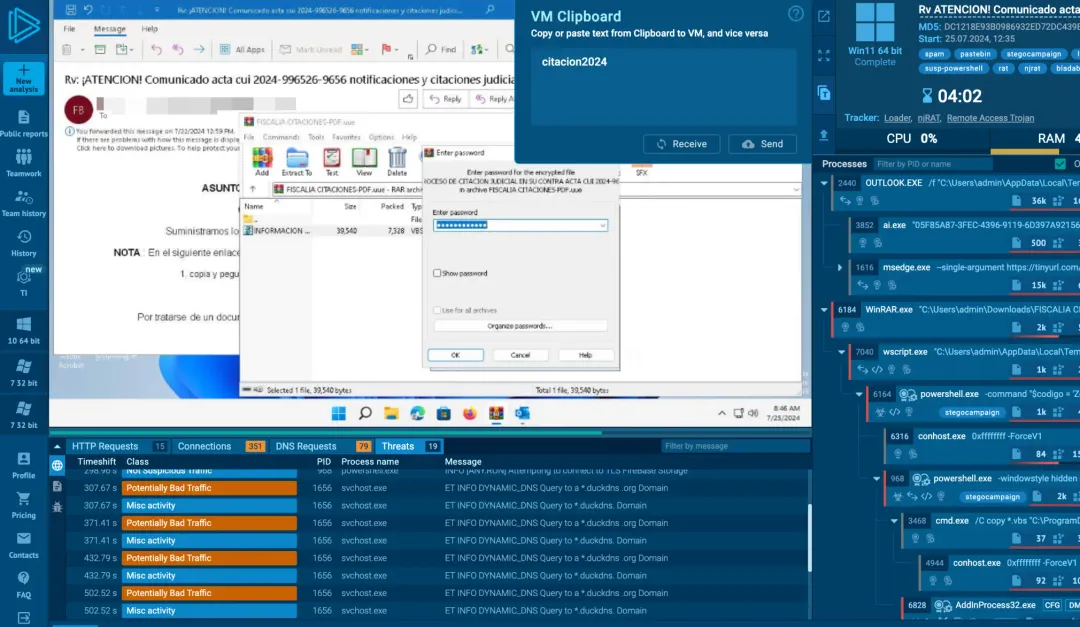Enable the Show password checkbox

click(438, 274)
